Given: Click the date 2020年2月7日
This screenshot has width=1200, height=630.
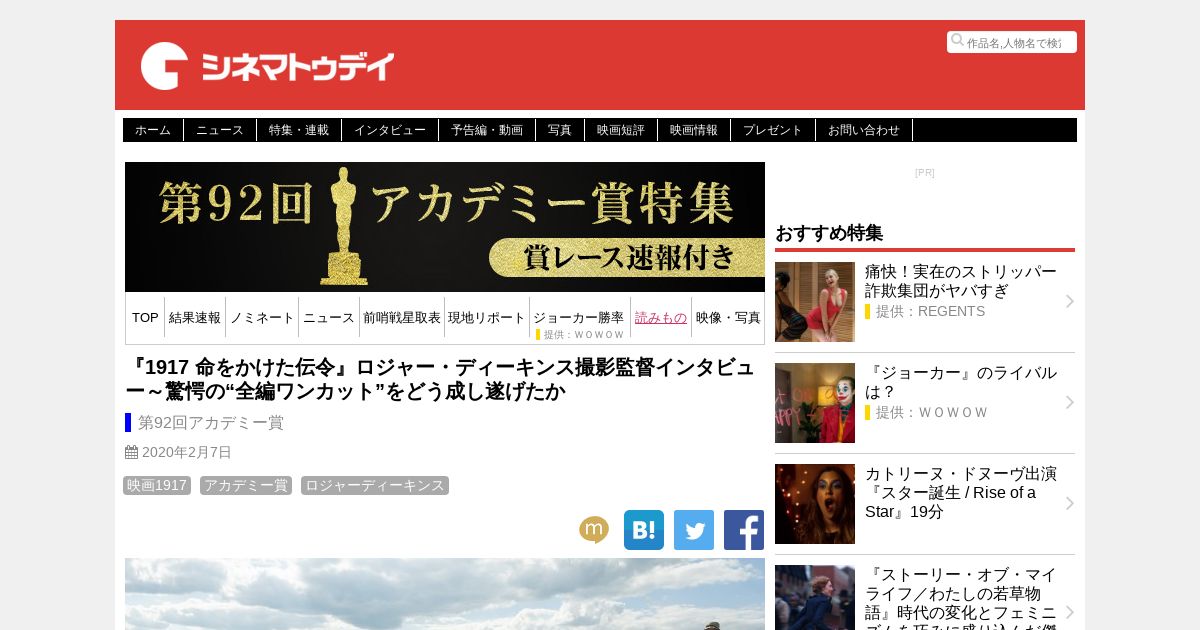Looking at the screenshot, I should click(x=187, y=452).
